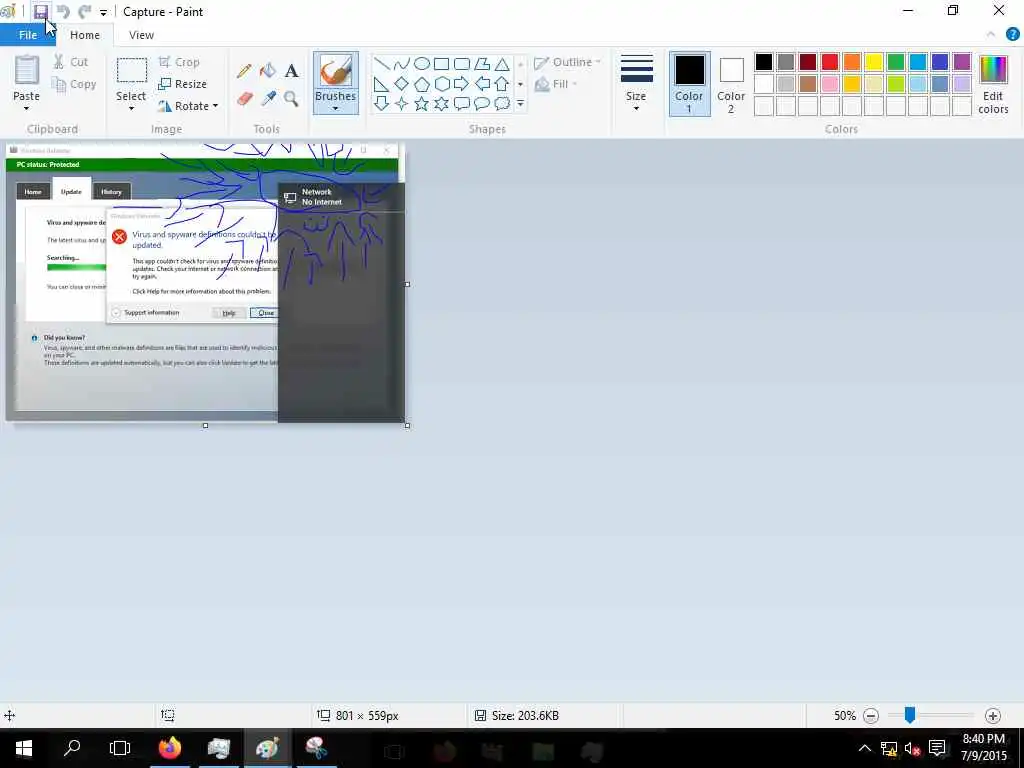Click the Resize button
The width and height of the screenshot is (1024, 768).
pyautogui.click(x=182, y=84)
